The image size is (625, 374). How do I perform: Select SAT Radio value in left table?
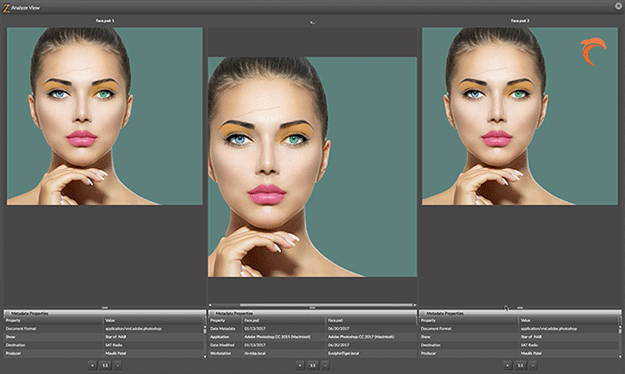[114, 345]
